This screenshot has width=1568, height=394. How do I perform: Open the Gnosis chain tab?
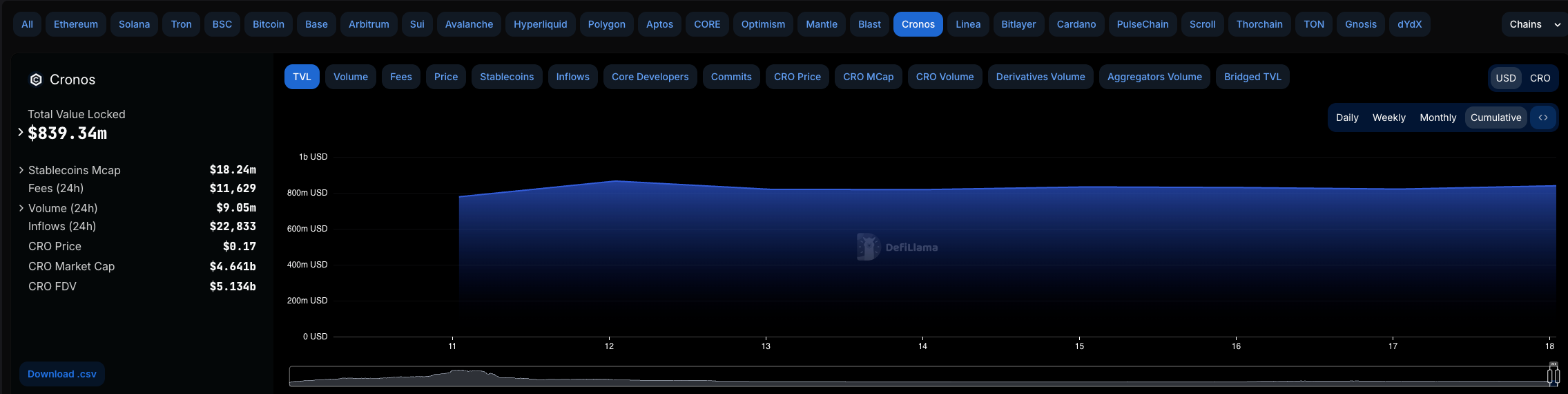[x=1361, y=24]
